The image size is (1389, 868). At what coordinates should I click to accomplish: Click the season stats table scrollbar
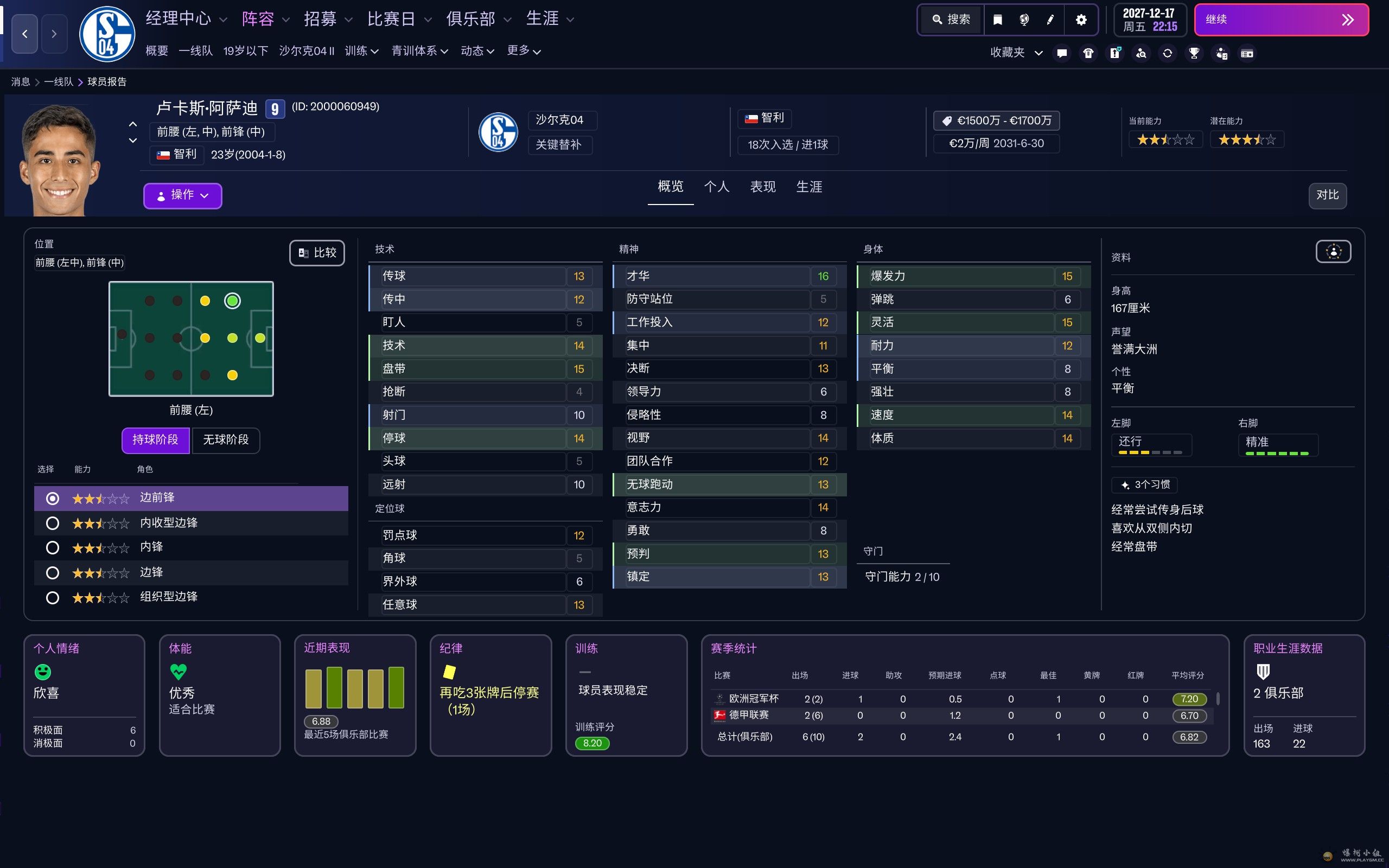pos(1218,699)
